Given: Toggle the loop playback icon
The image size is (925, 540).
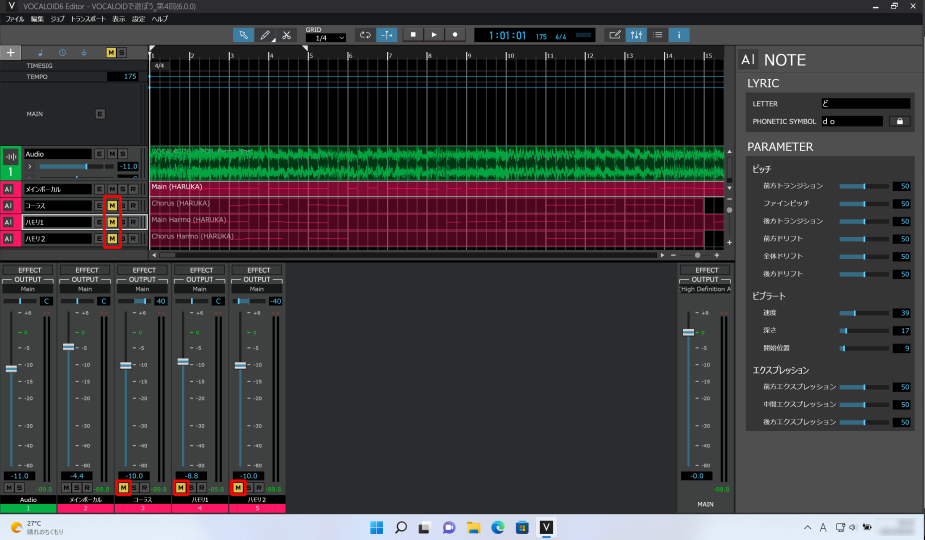Looking at the screenshot, I should (x=365, y=34).
